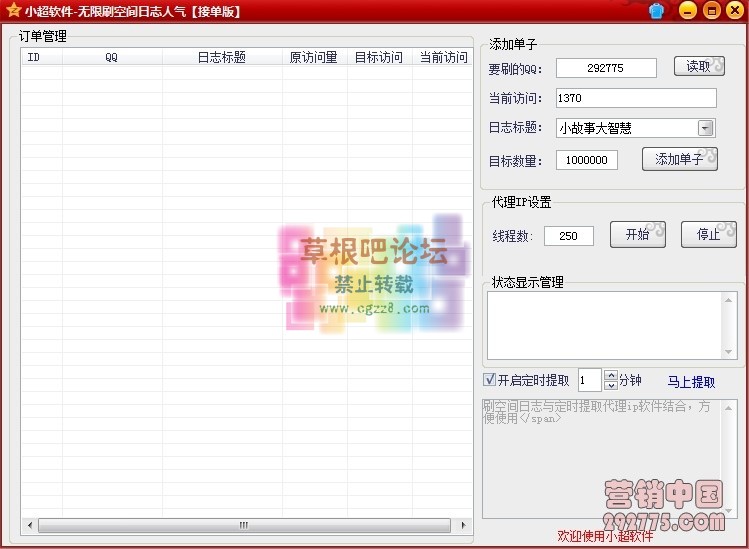Click the 添加单子 button
Viewport: 749px width, 549px height.
click(x=680, y=159)
